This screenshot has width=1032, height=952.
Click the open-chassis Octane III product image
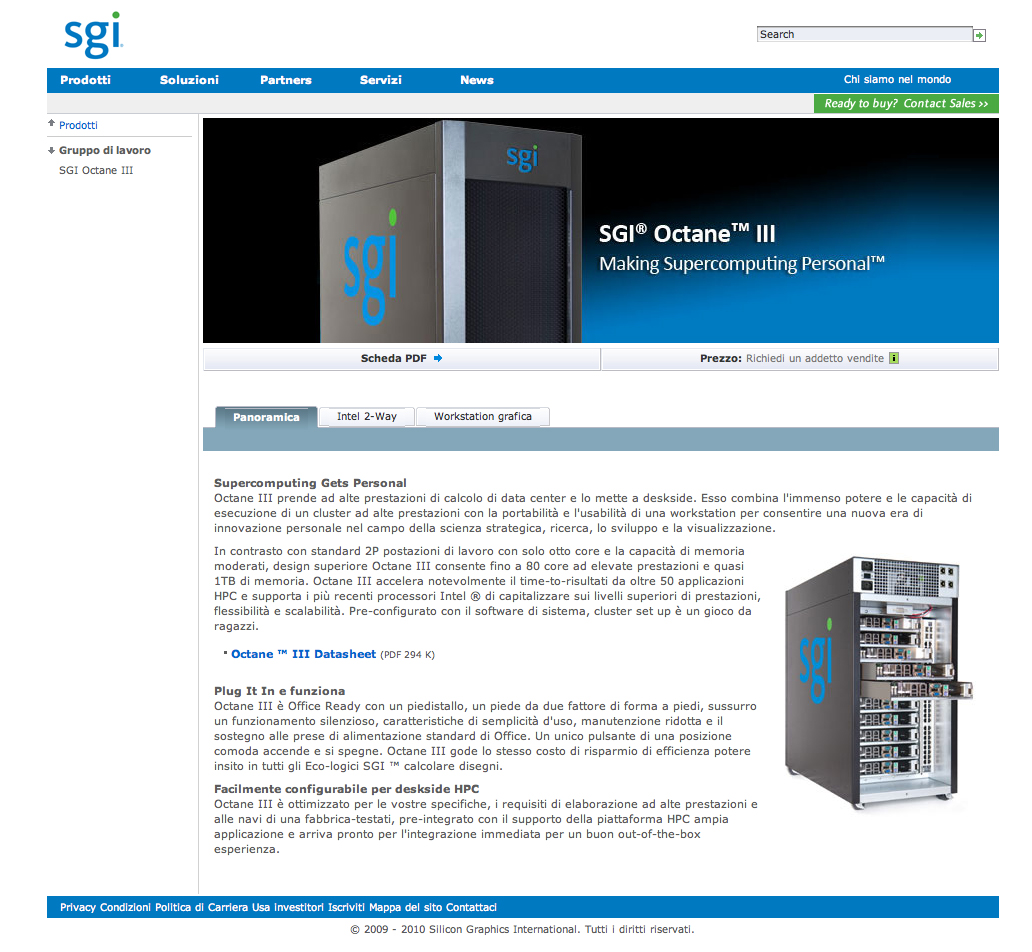pos(879,683)
